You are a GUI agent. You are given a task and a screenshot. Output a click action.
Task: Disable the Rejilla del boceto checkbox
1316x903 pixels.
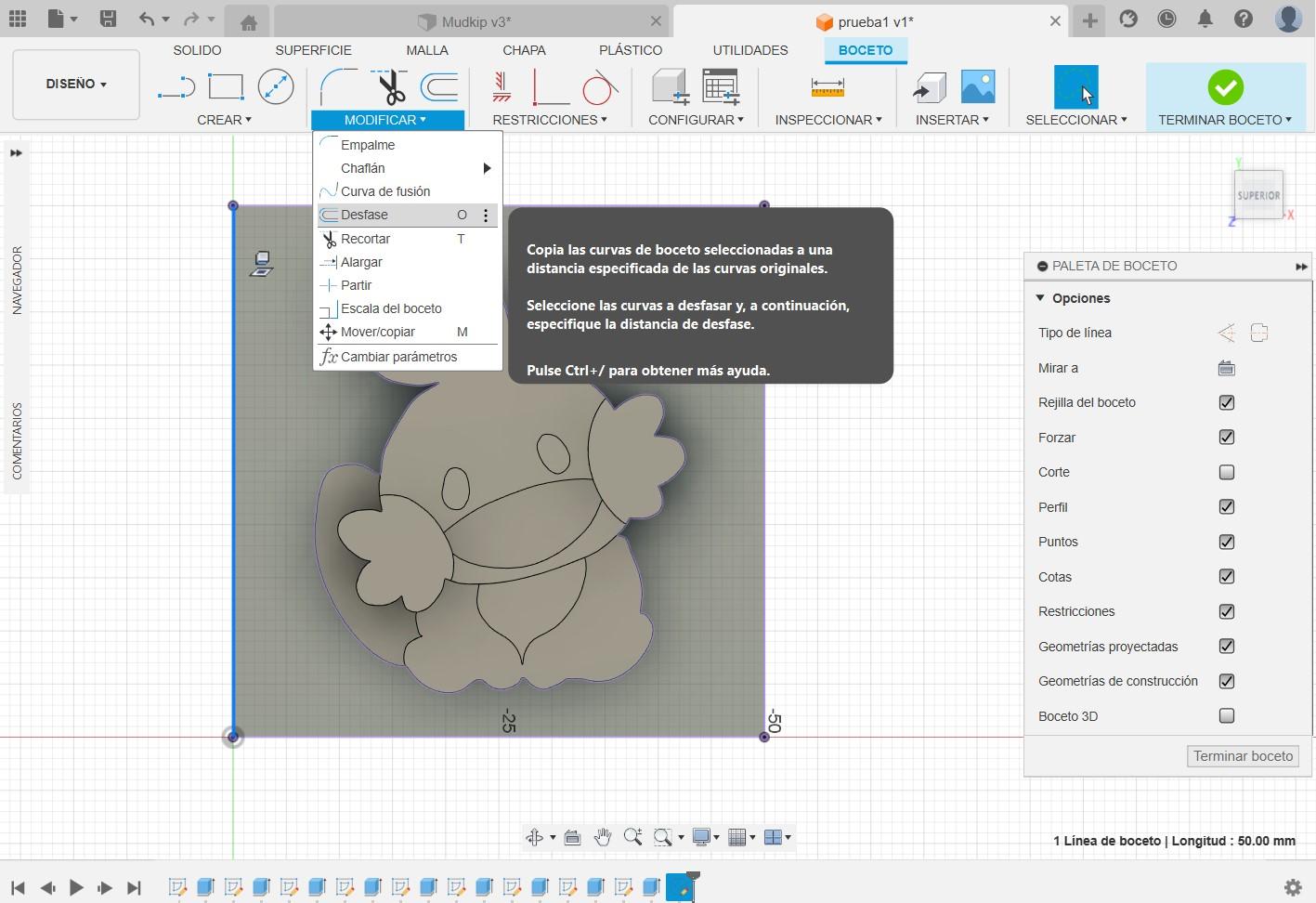pyautogui.click(x=1226, y=402)
